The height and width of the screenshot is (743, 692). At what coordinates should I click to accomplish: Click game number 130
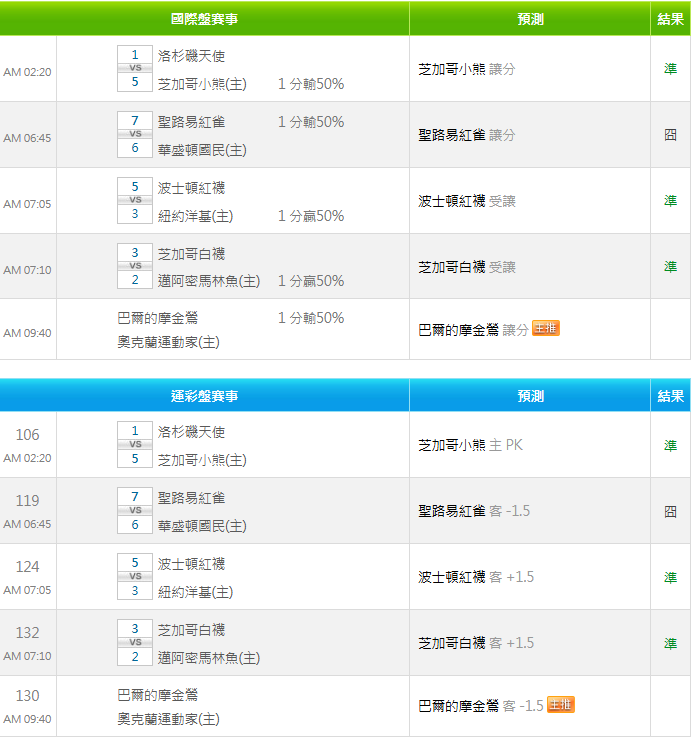(x=27, y=695)
